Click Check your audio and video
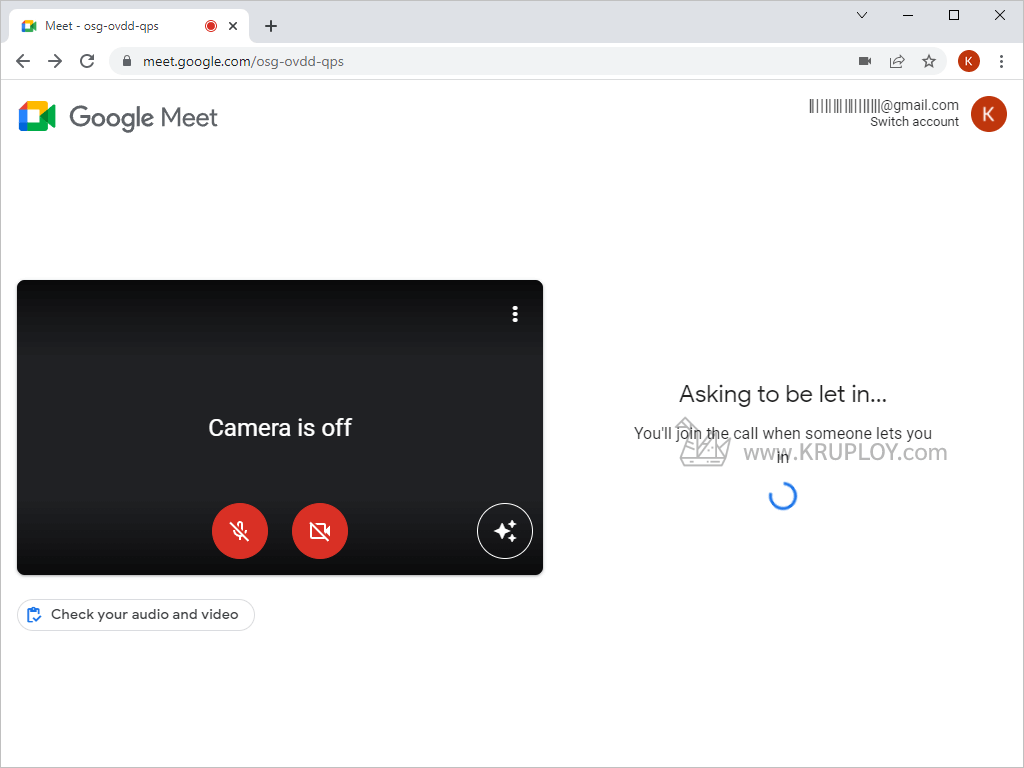 (x=136, y=615)
